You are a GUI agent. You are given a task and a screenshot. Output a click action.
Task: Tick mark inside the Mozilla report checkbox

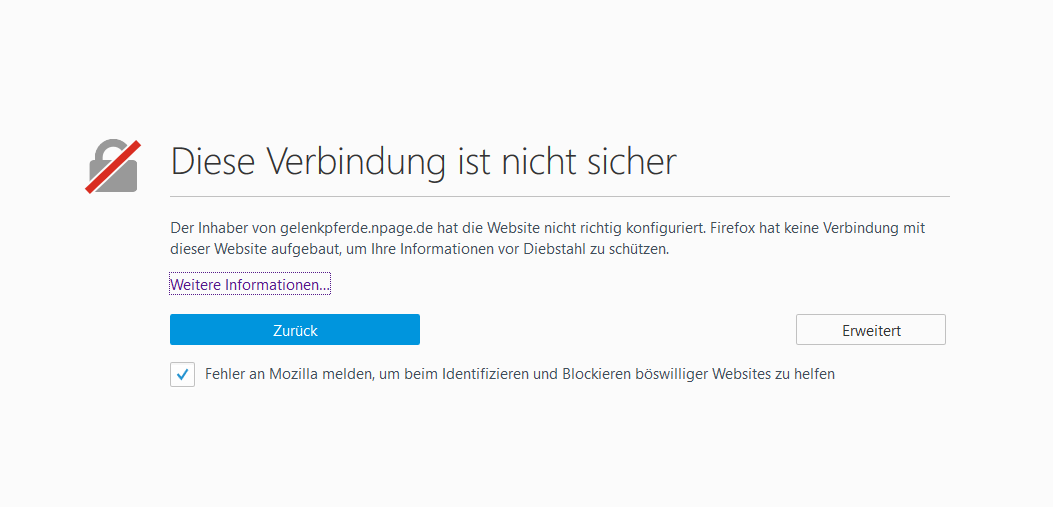(182, 374)
